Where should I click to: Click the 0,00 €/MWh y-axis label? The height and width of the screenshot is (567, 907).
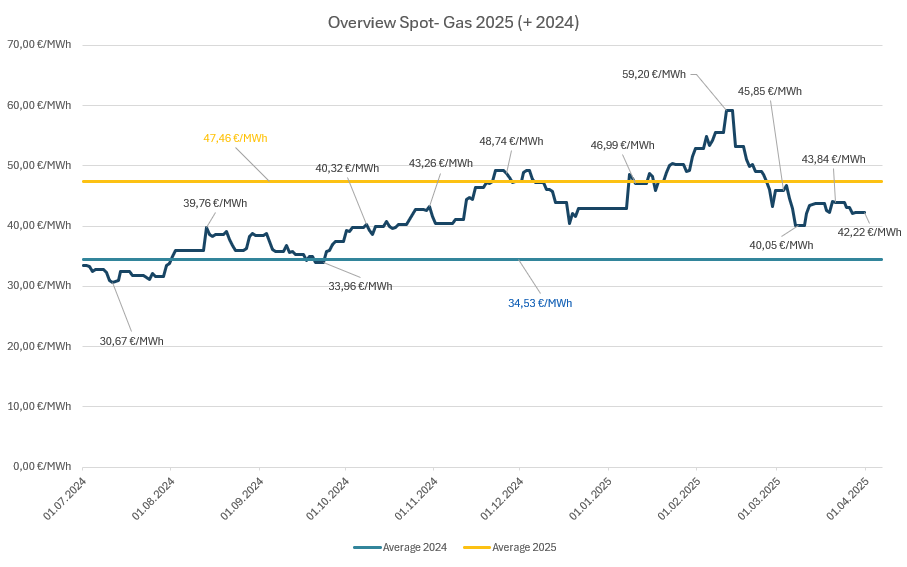coord(41,466)
